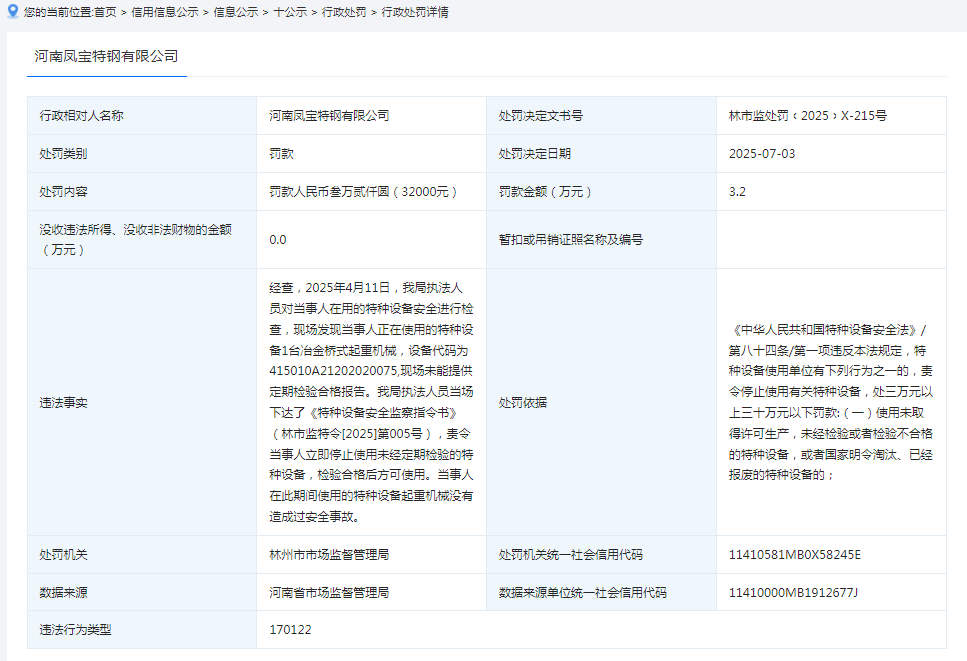967x661 pixels.
Task: Click 数据来源单位统一社会信用代码 label
Action: [583, 593]
